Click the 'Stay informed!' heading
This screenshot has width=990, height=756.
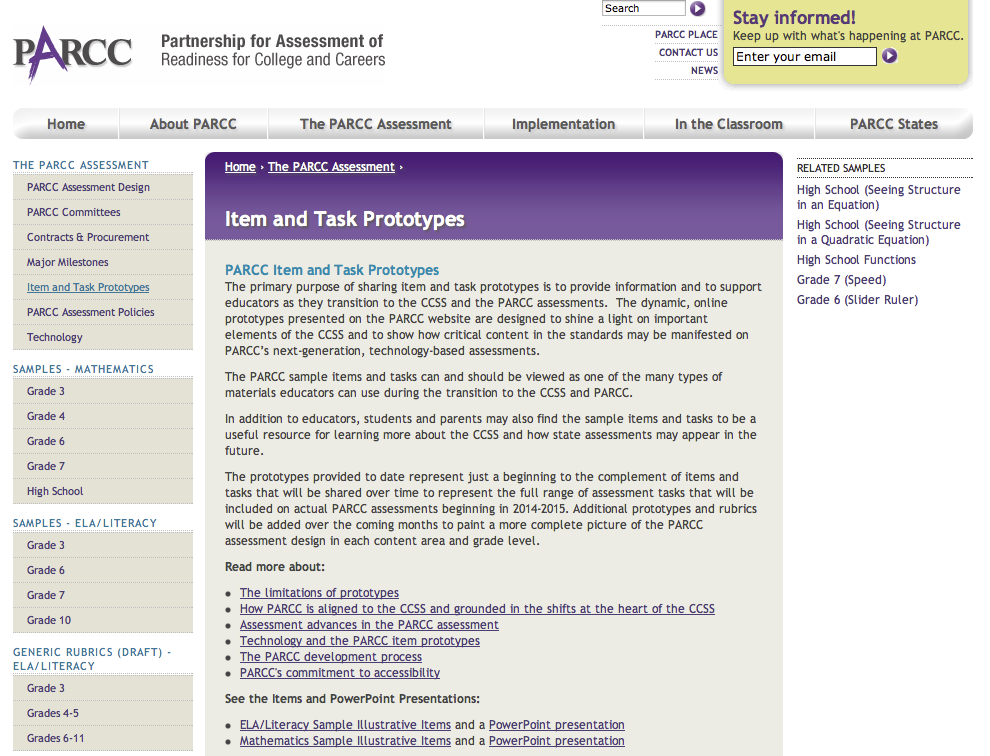pyautogui.click(x=794, y=17)
